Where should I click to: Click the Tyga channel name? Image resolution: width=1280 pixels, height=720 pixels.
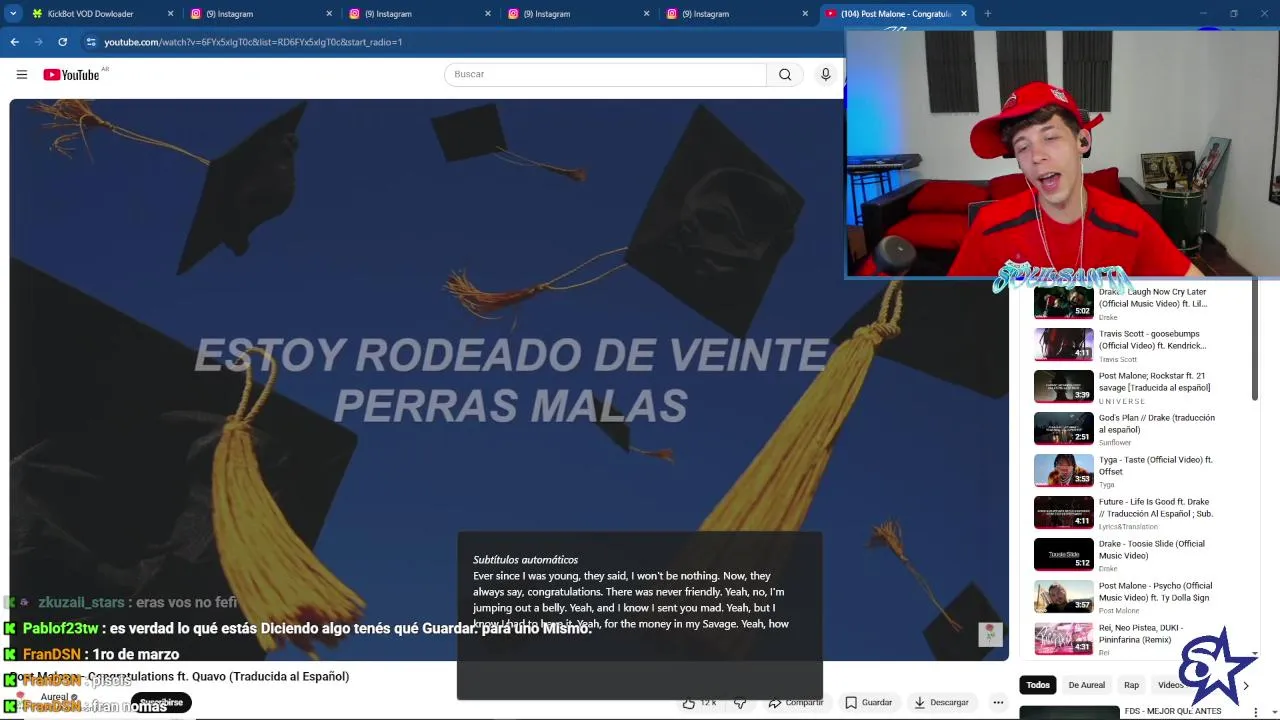(1107, 485)
